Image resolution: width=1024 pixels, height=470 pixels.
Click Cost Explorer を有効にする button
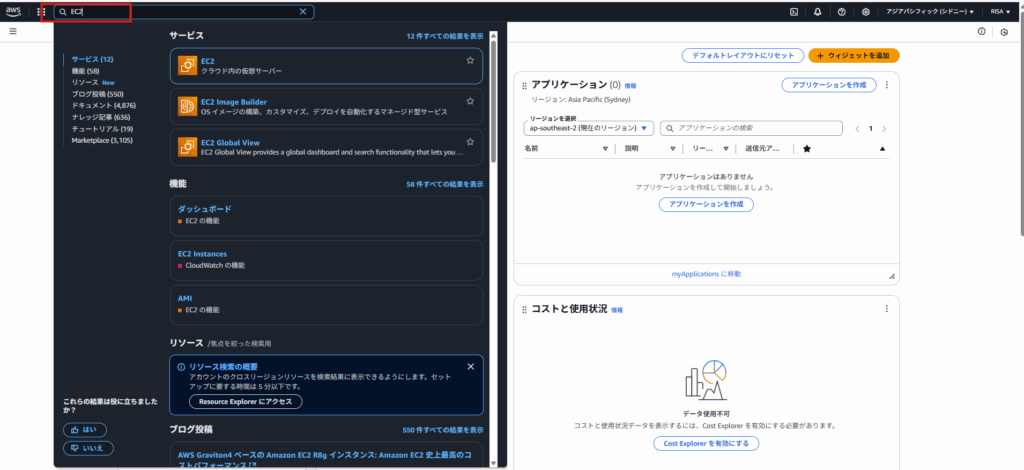(706, 443)
